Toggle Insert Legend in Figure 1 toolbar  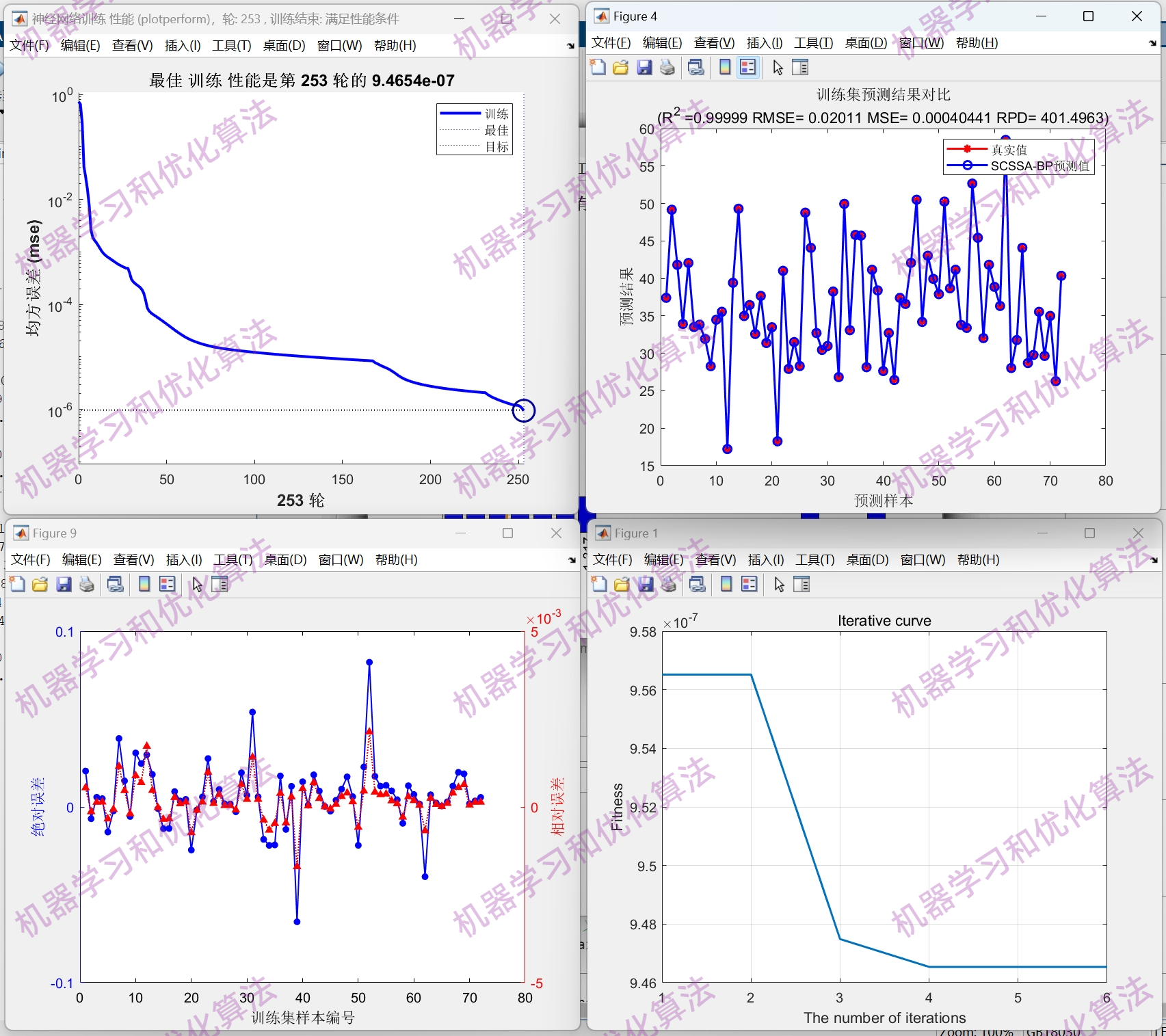pyautogui.click(x=750, y=584)
